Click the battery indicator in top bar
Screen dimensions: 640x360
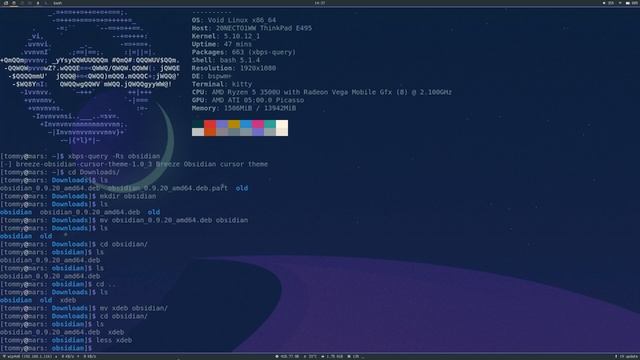point(632,3)
